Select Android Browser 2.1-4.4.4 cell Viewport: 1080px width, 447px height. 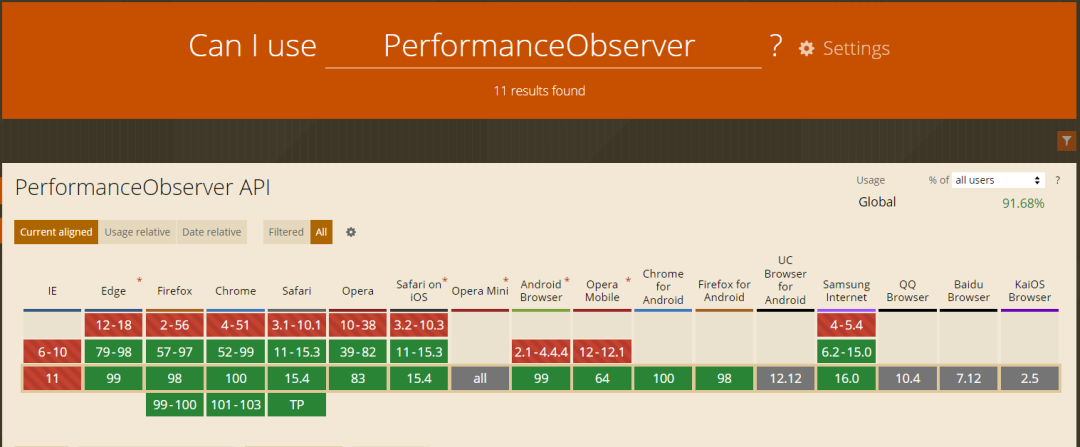(541, 352)
